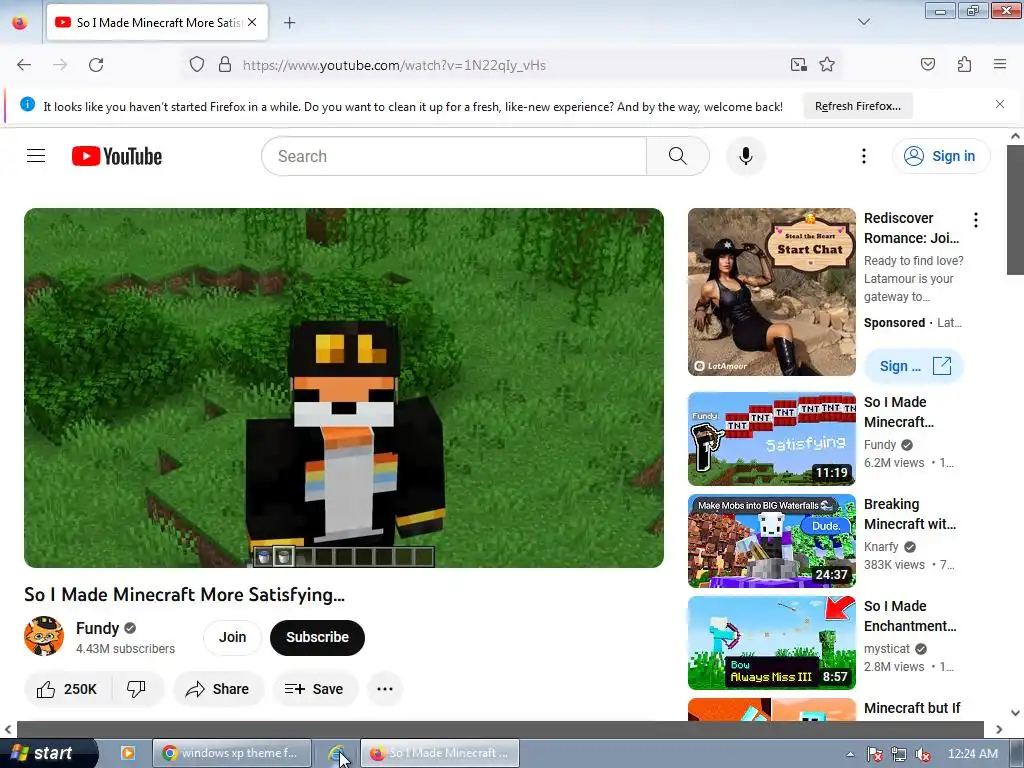Viewport: 1024px width, 768px height.
Task: Save the video to playlist
Action: pyautogui.click(x=315, y=689)
